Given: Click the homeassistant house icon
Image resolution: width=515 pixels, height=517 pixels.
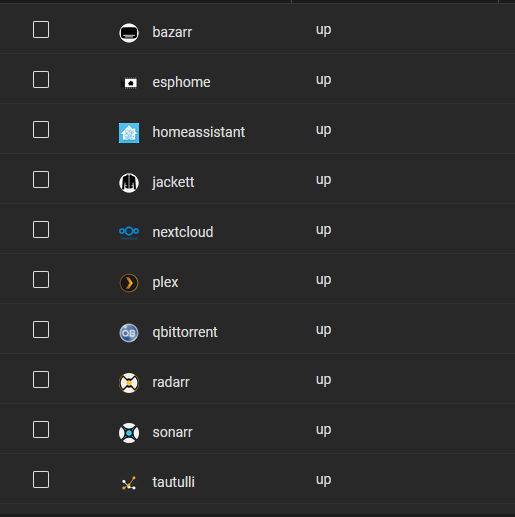Looking at the screenshot, I should pyautogui.click(x=129, y=133).
